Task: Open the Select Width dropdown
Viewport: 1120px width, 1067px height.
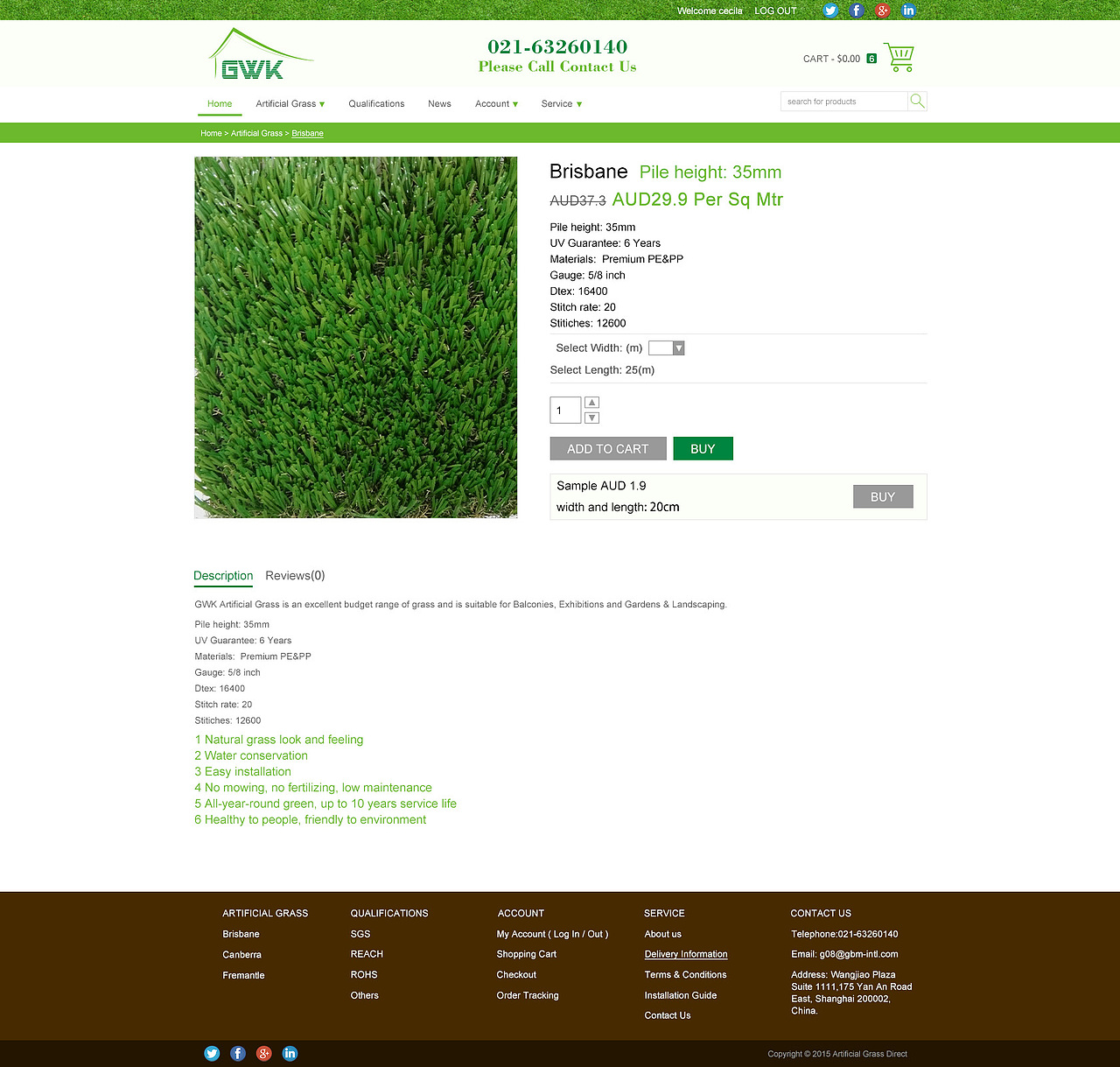Action: pyautogui.click(x=666, y=348)
